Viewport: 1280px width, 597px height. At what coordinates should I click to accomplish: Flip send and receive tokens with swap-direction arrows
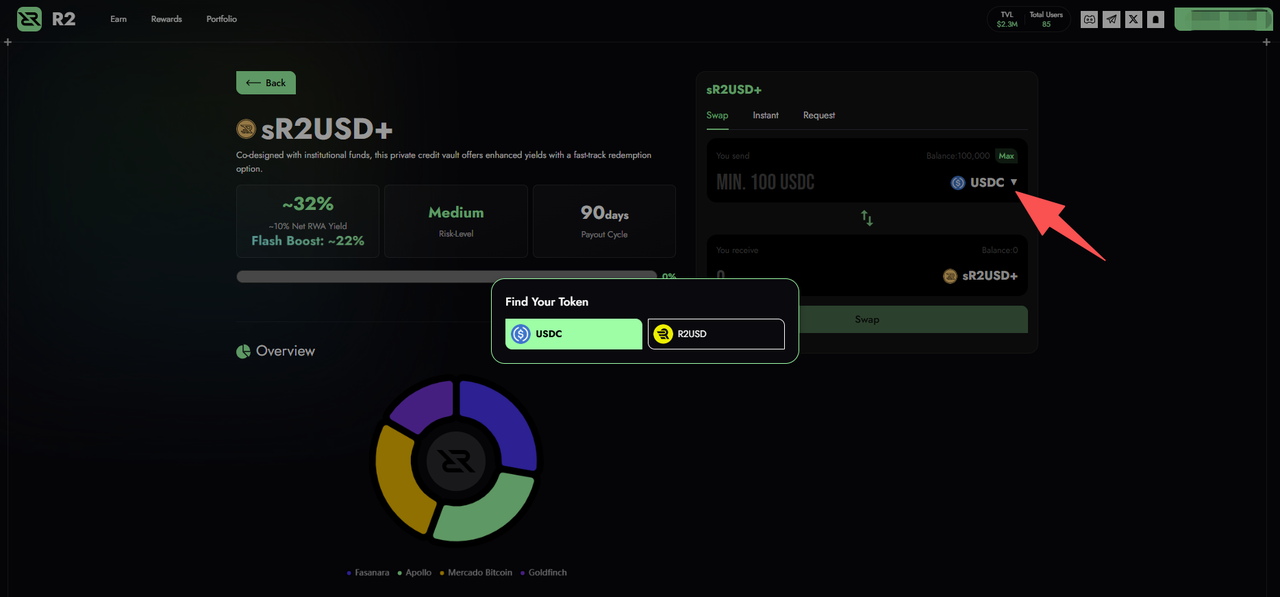tap(867, 218)
